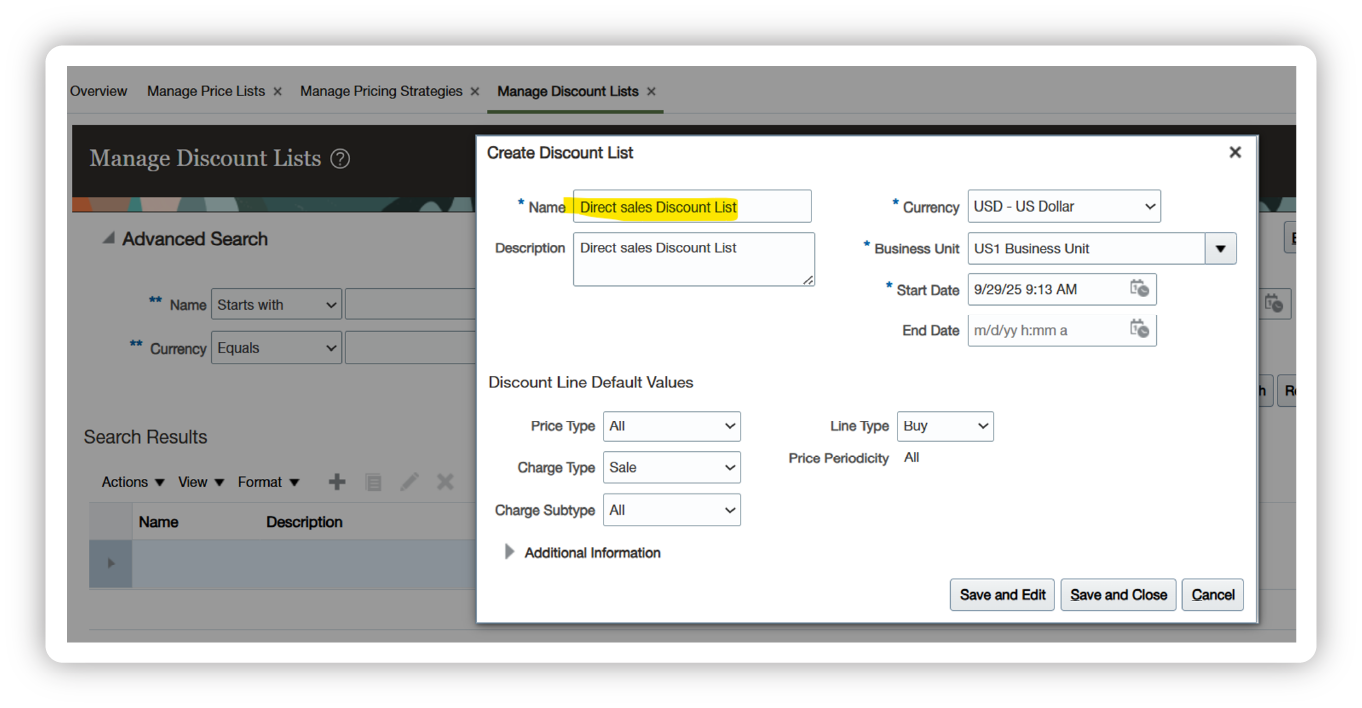The image size is (1362, 708).
Task: Expand the Additional Information section
Action: [510, 552]
